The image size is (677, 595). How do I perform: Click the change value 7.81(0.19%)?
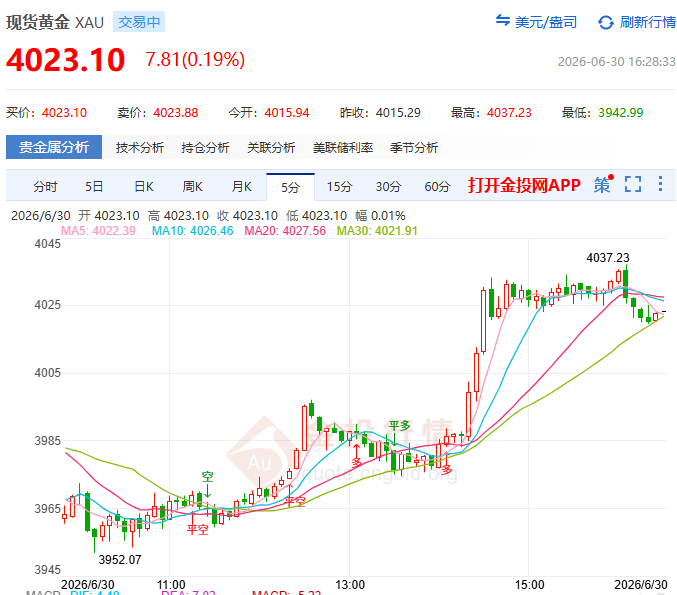click(x=195, y=60)
